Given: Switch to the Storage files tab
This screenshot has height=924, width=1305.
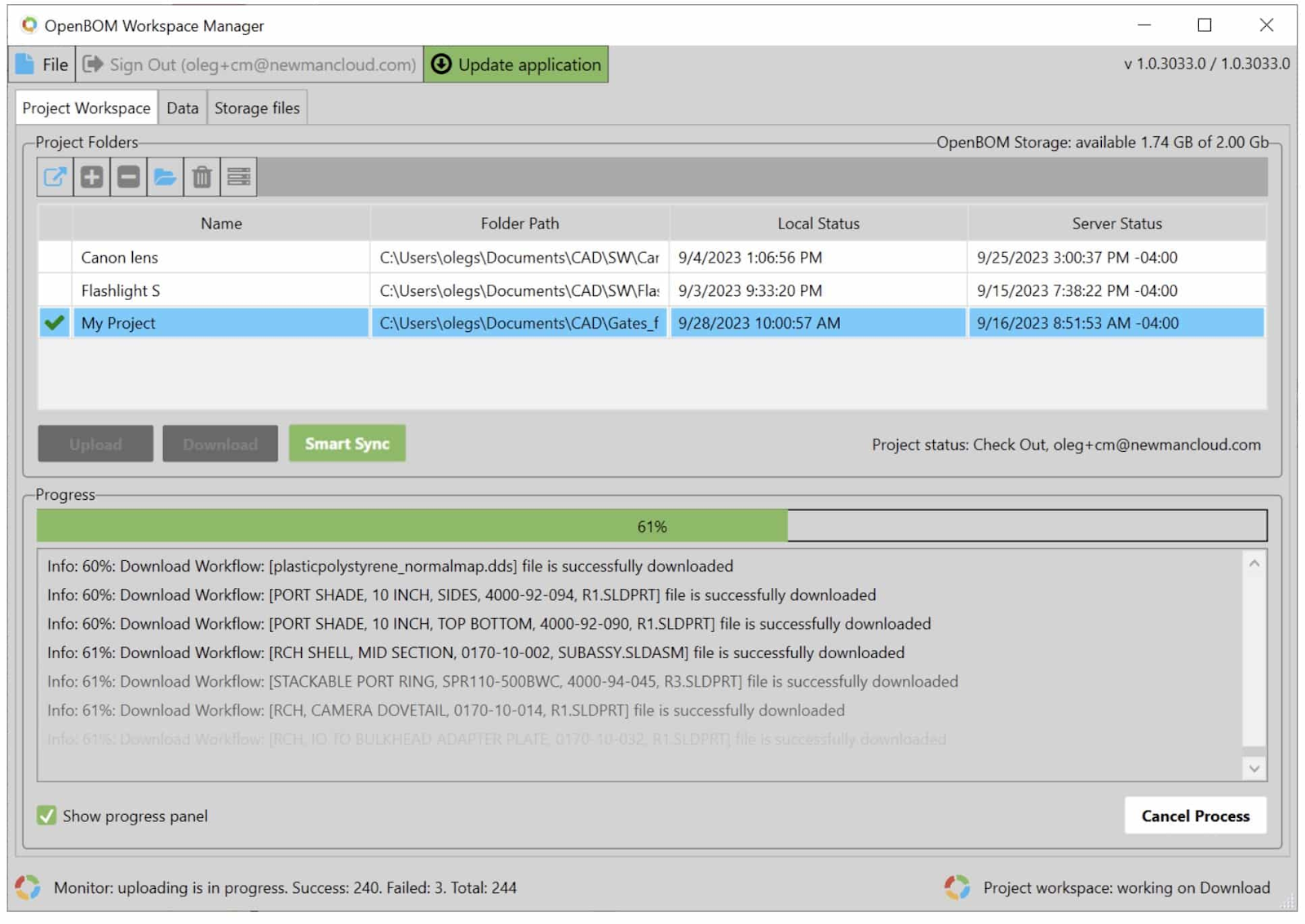Looking at the screenshot, I should [x=257, y=108].
